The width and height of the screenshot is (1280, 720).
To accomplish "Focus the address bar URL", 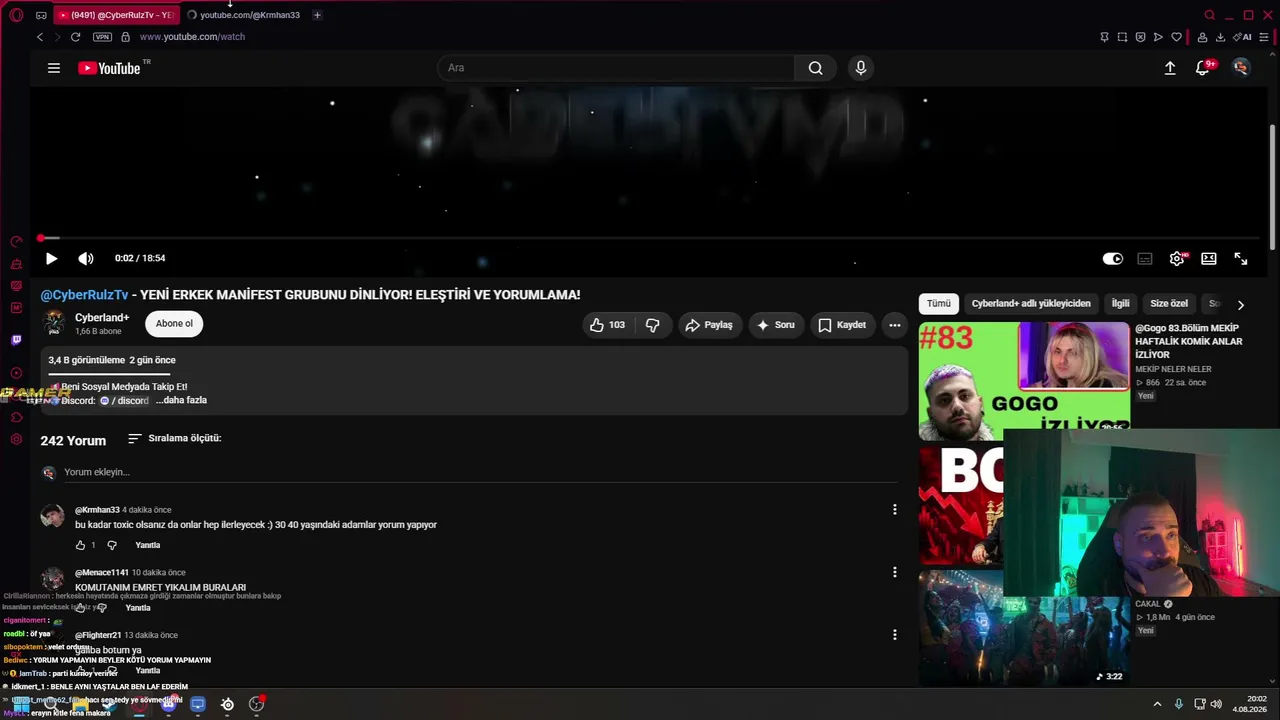I will pyautogui.click(x=192, y=37).
